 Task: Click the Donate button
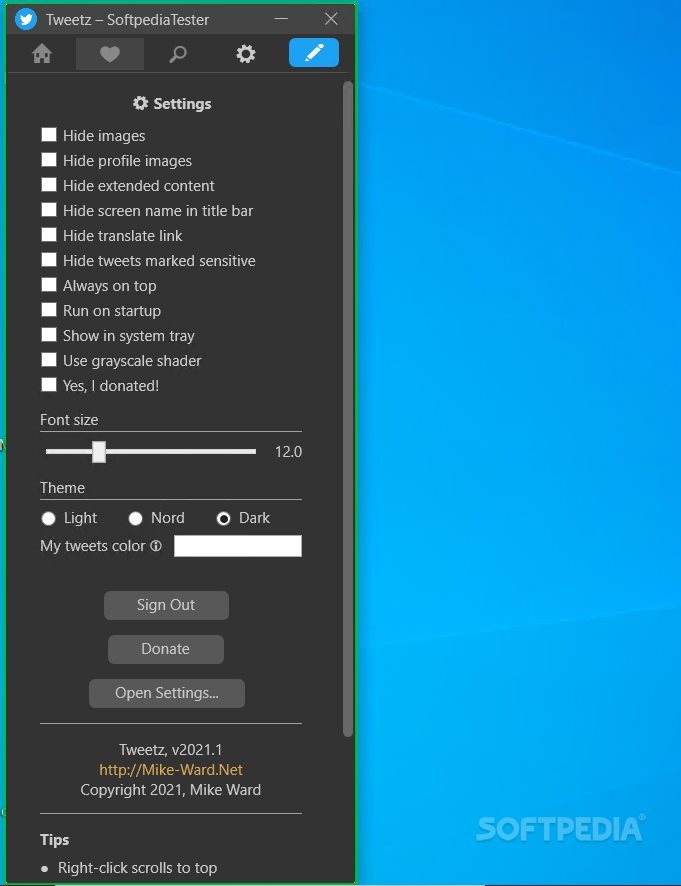166,649
